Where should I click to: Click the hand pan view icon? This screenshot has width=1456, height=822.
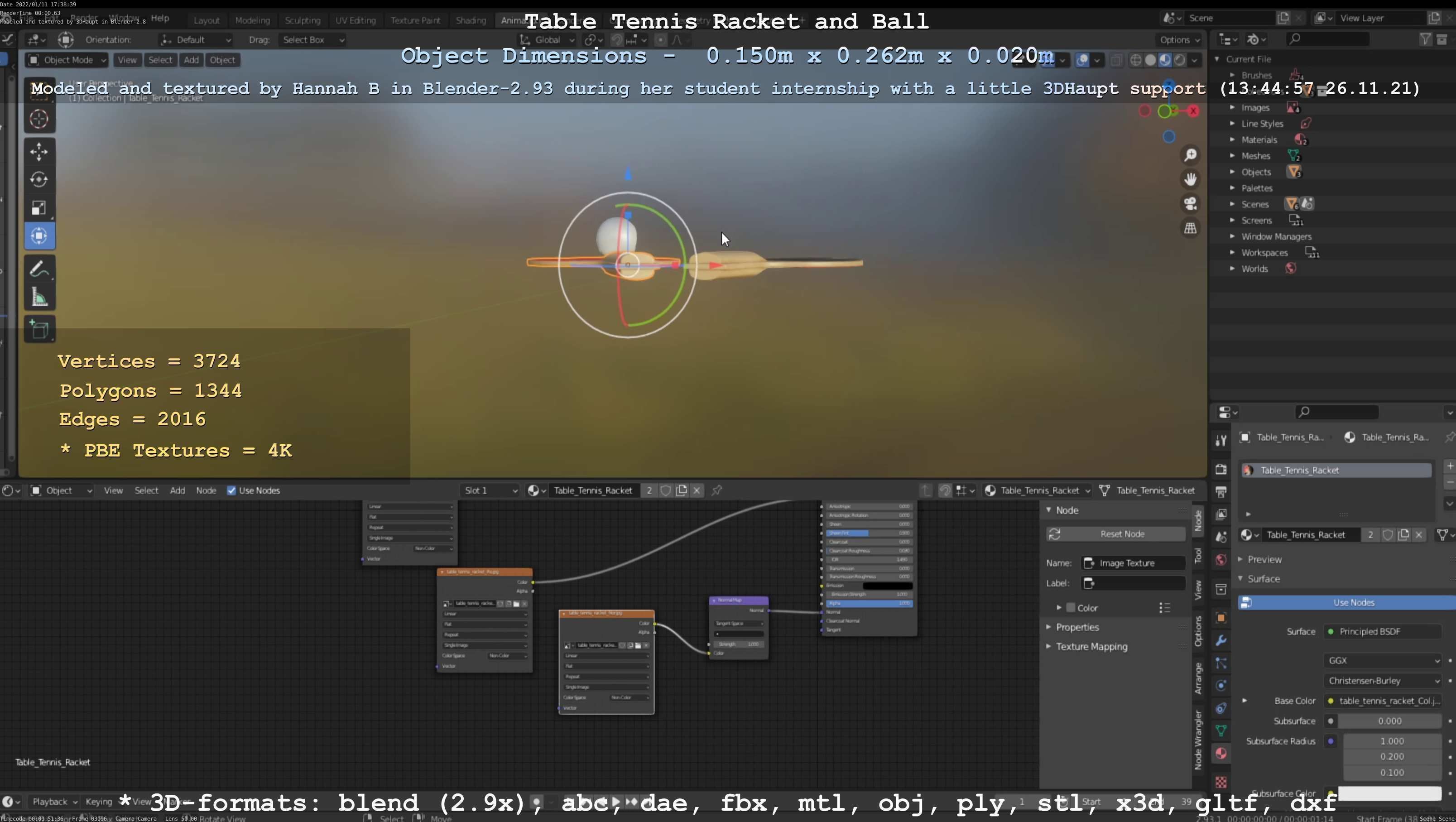coord(1190,179)
